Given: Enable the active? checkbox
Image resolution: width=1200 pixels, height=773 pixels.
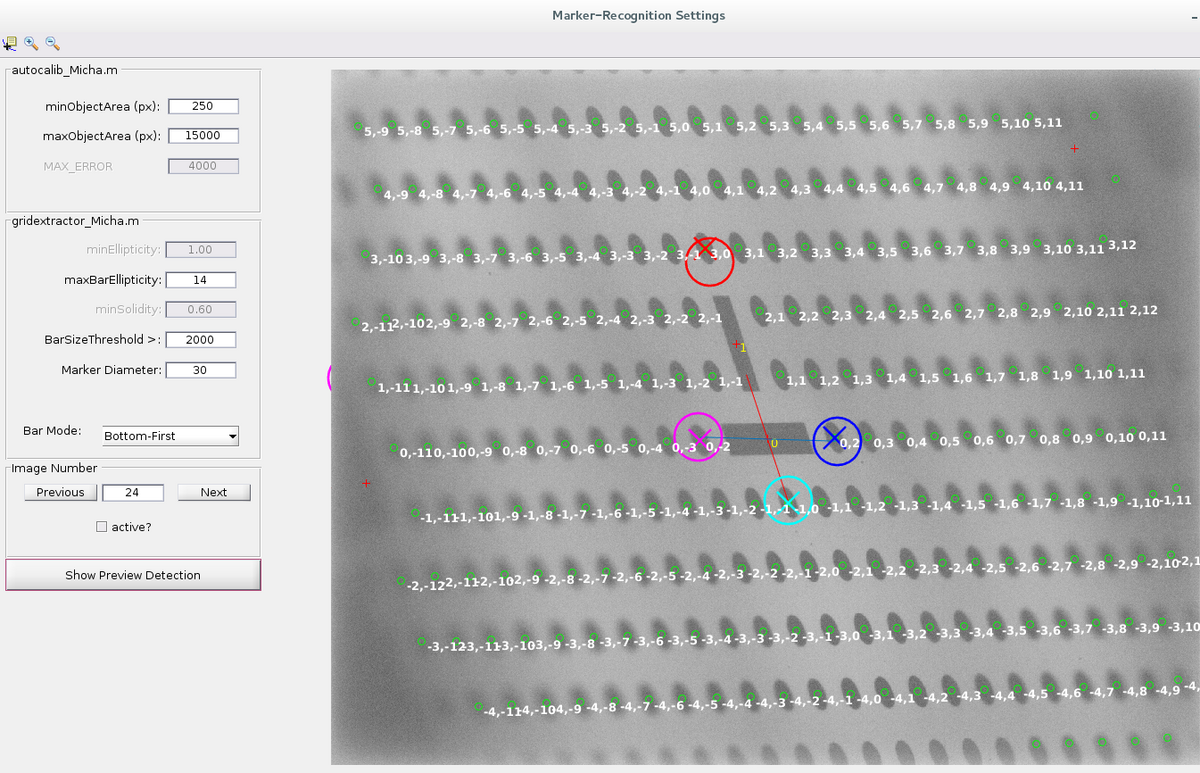Looking at the screenshot, I should tap(101, 526).
